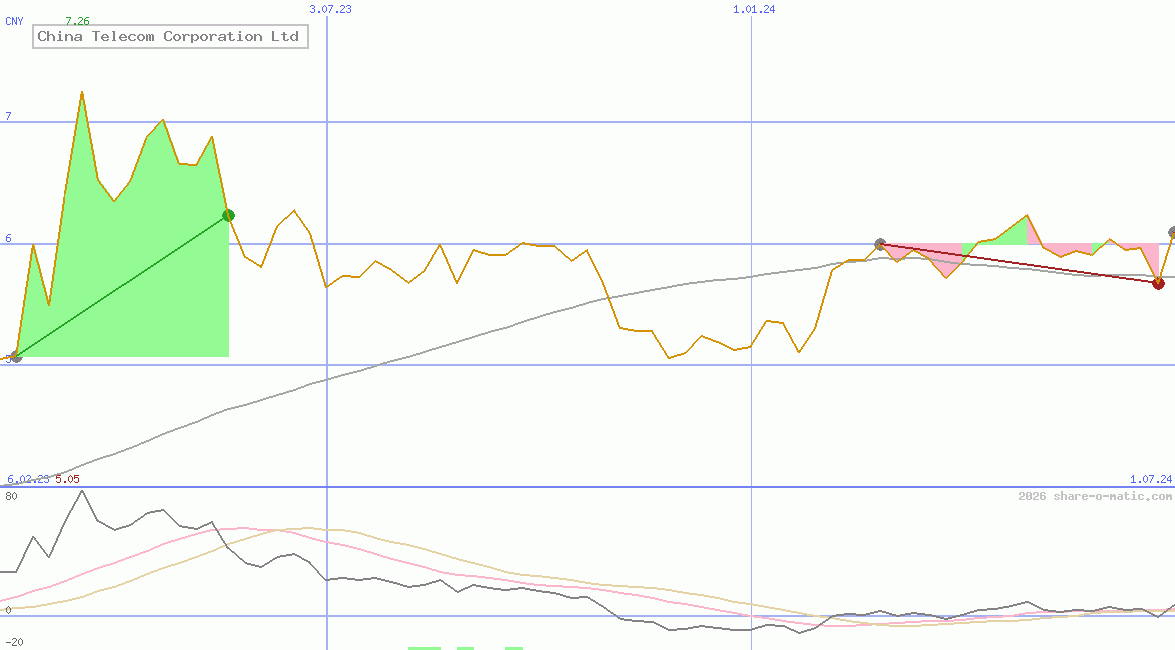Click the dark green endpoint dot near peak
Screen dimensions: 1175x650
point(228,215)
